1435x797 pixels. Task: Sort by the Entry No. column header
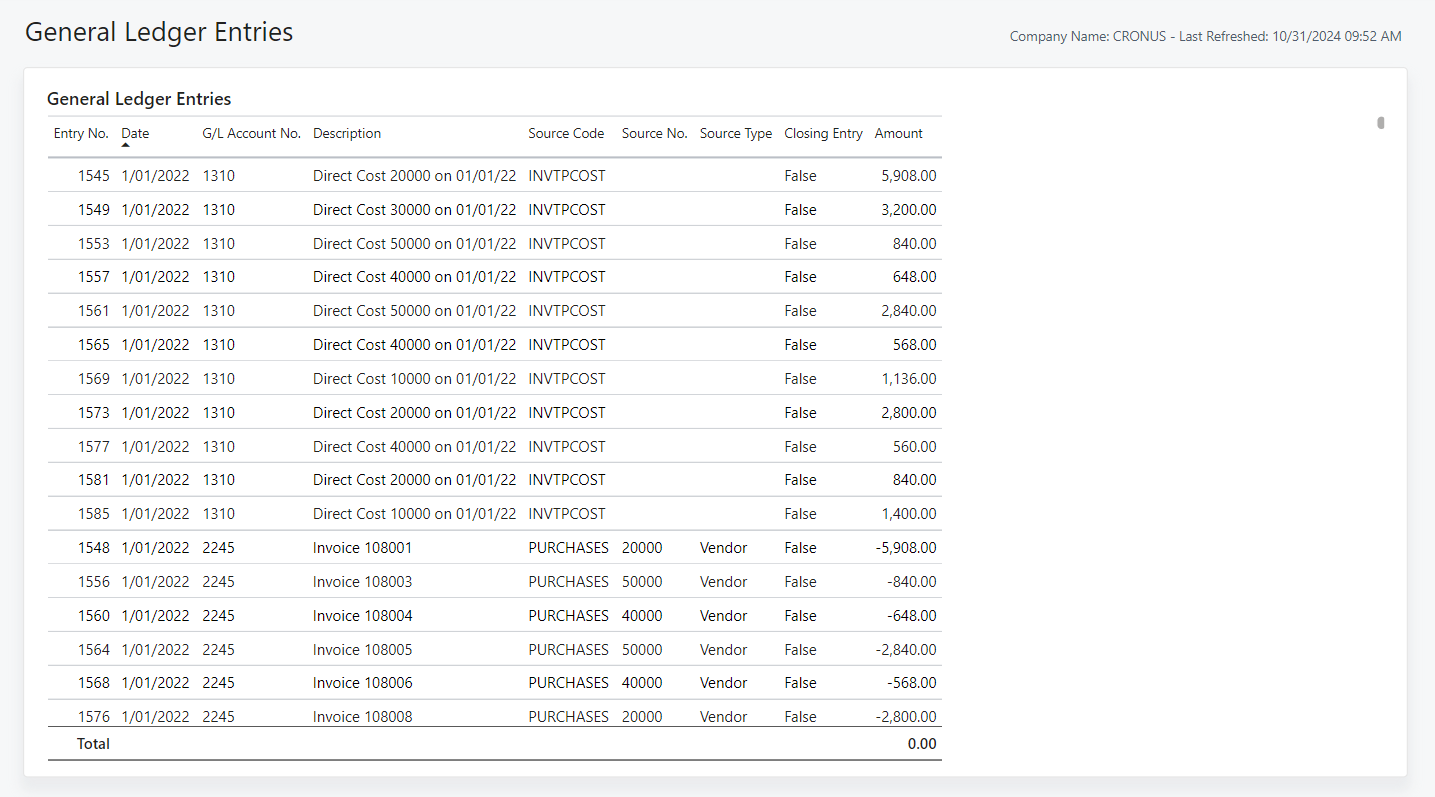[80, 133]
